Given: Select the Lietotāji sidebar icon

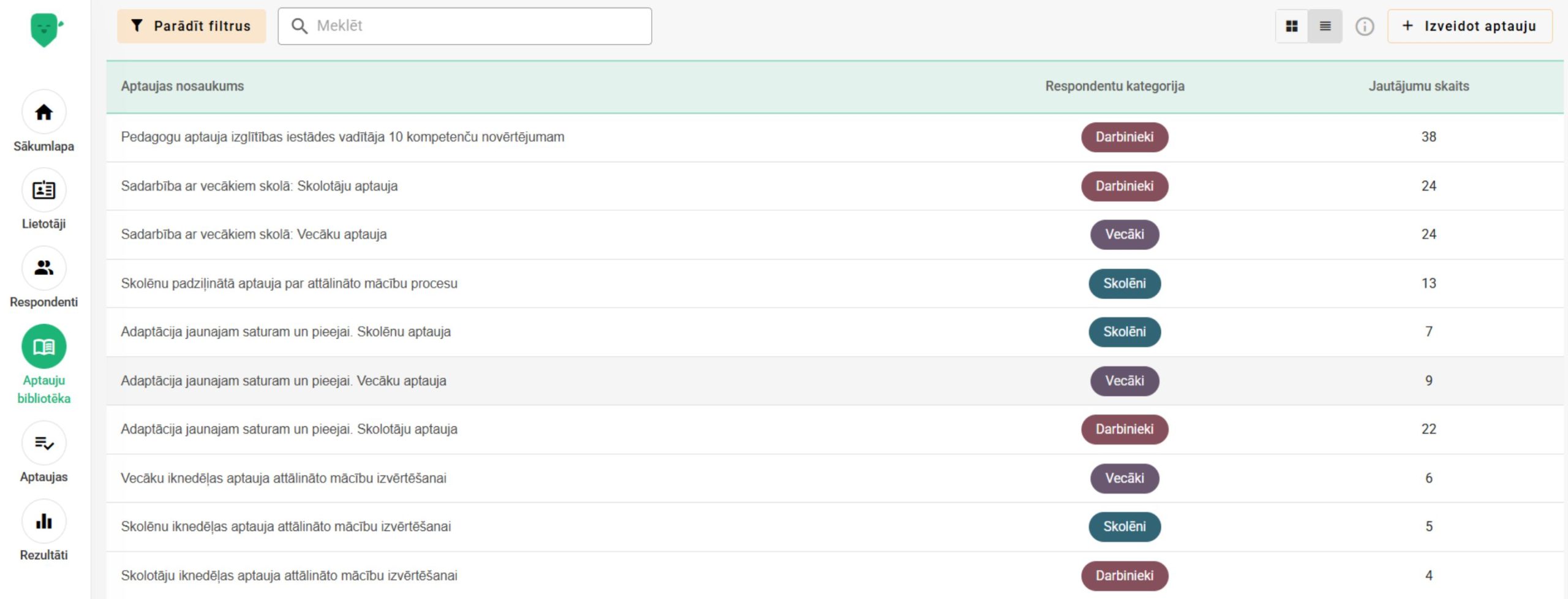Looking at the screenshot, I should tap(43, 190).
